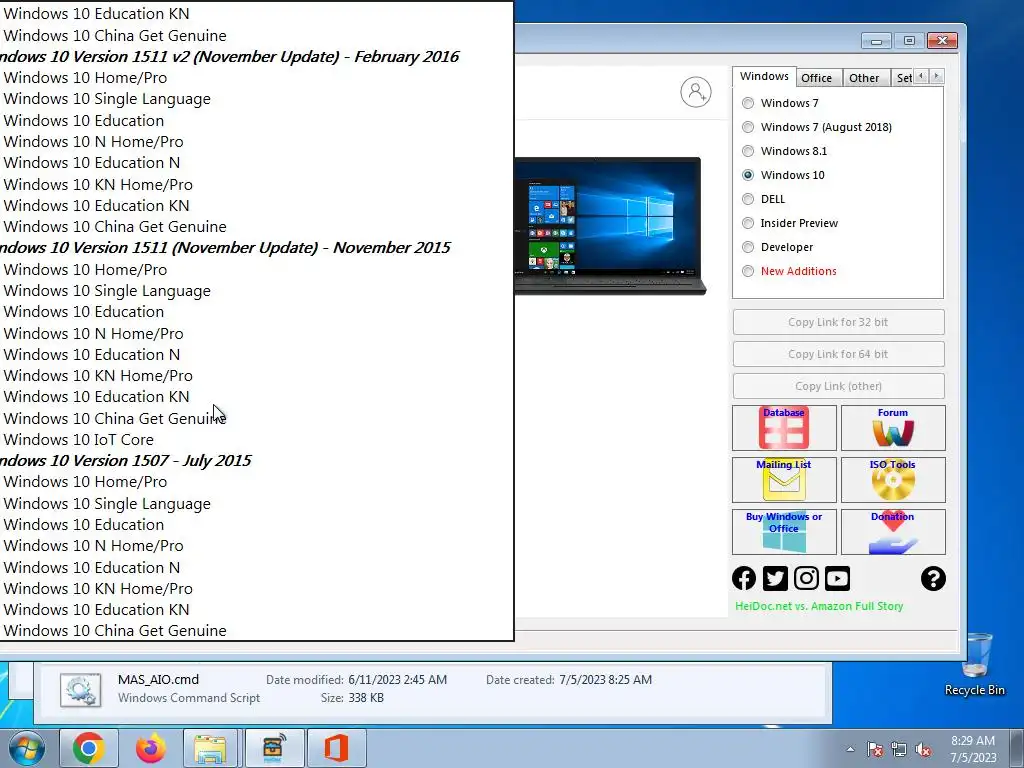Switch to the Windows tab

coord(764,76)
